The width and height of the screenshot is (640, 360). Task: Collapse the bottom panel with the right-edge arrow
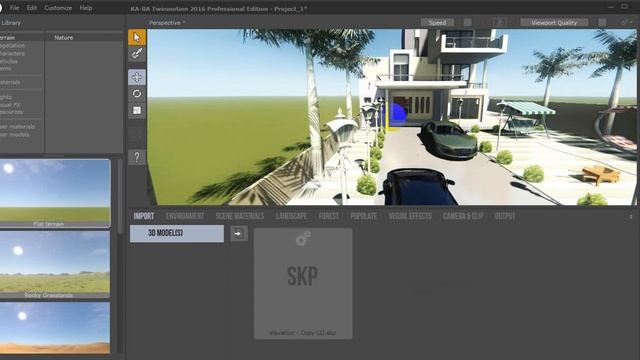tap(631, 216)
